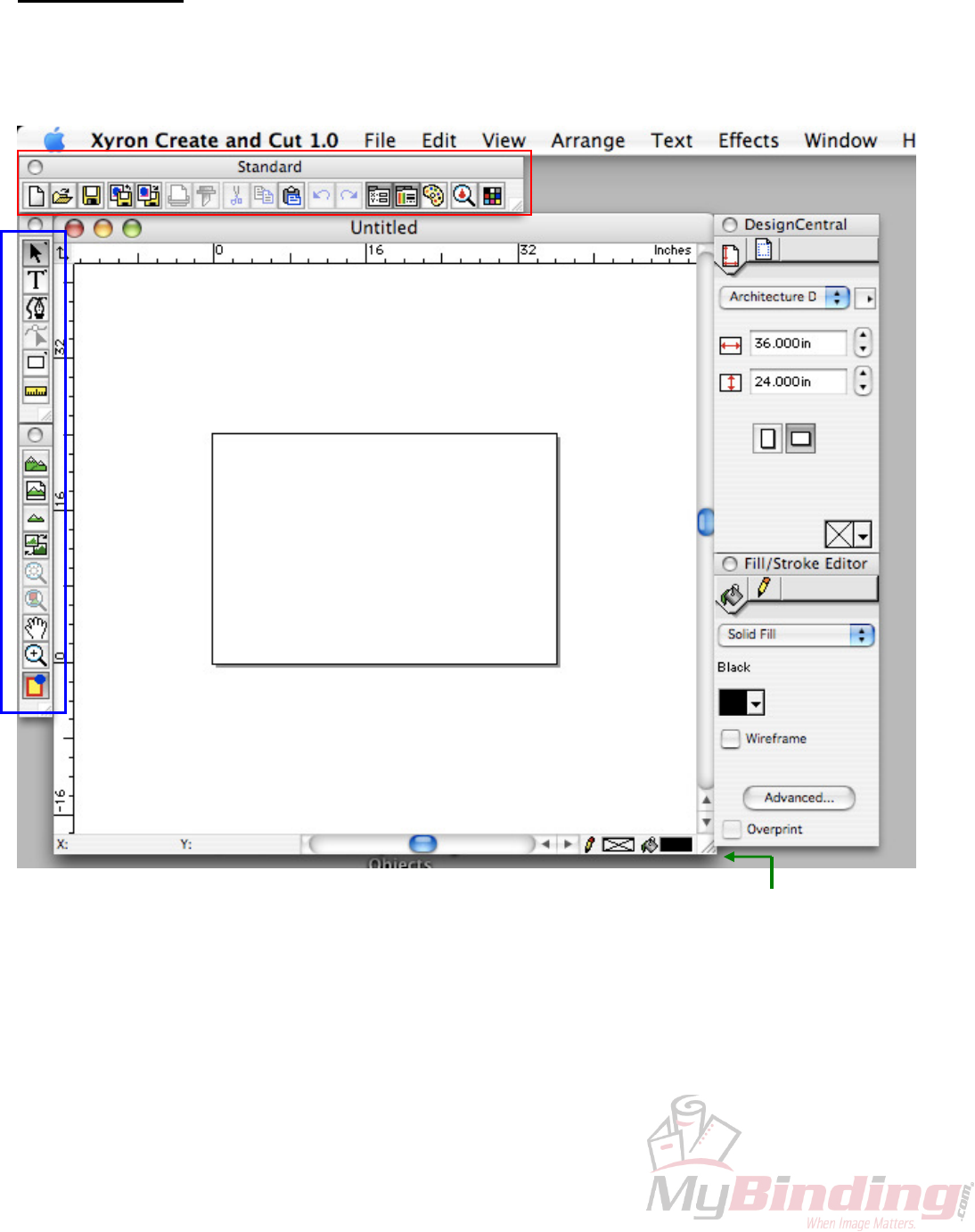Screen dimensions: 975x1232
Task: Click the Copy icon in Standard toolbar
Action: 264,195
